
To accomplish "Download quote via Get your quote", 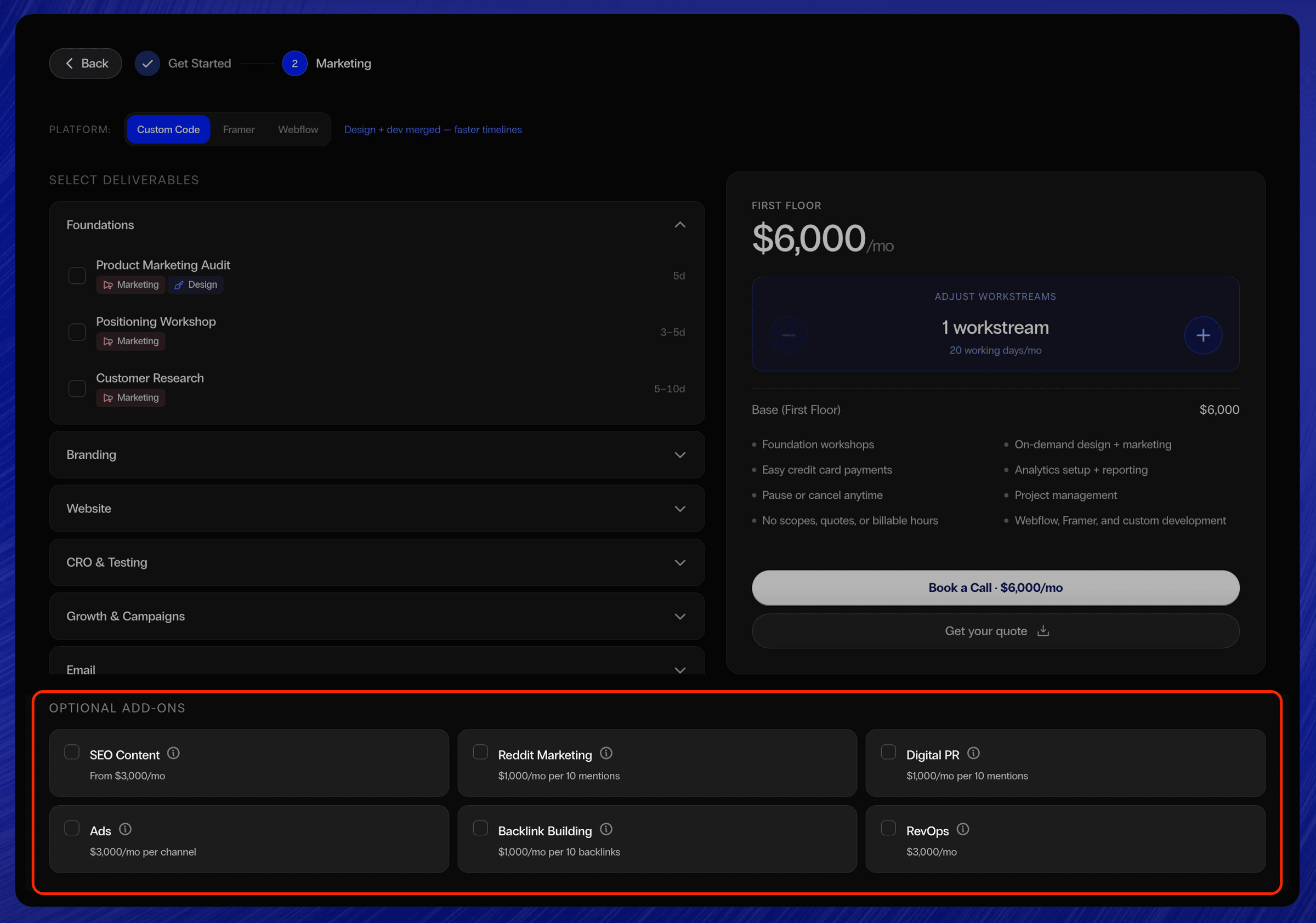I will pyautogui.click(x=995, y=631).
